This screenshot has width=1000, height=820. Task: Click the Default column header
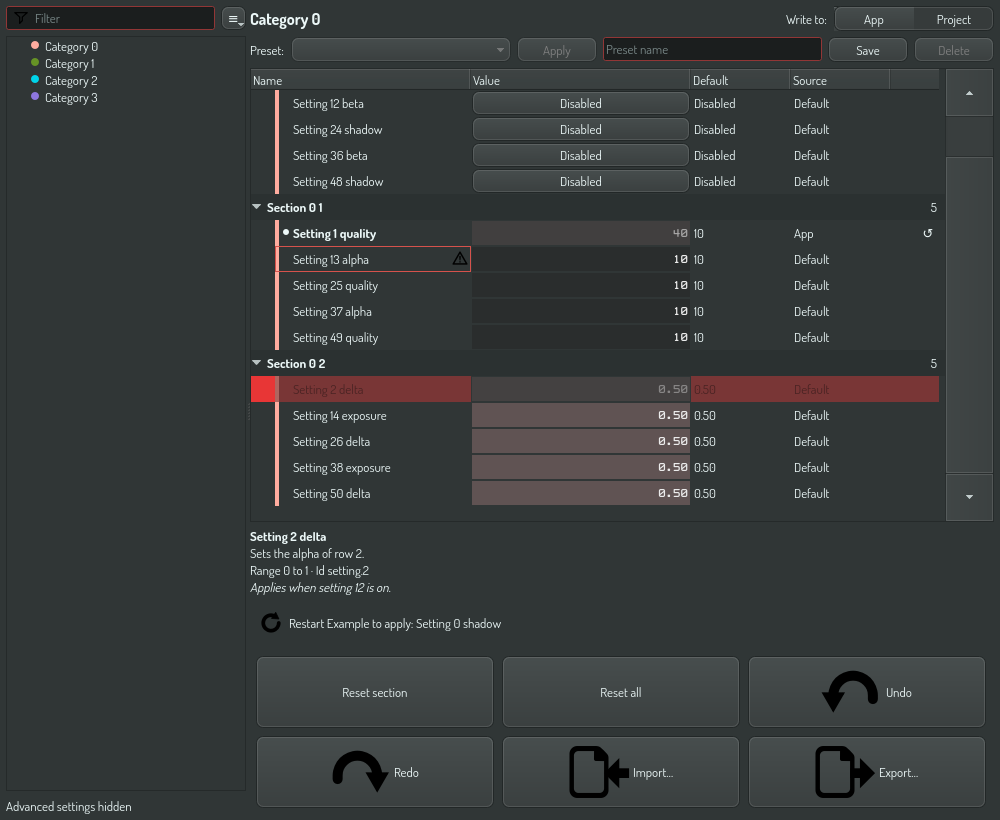(x=740, y=80)
